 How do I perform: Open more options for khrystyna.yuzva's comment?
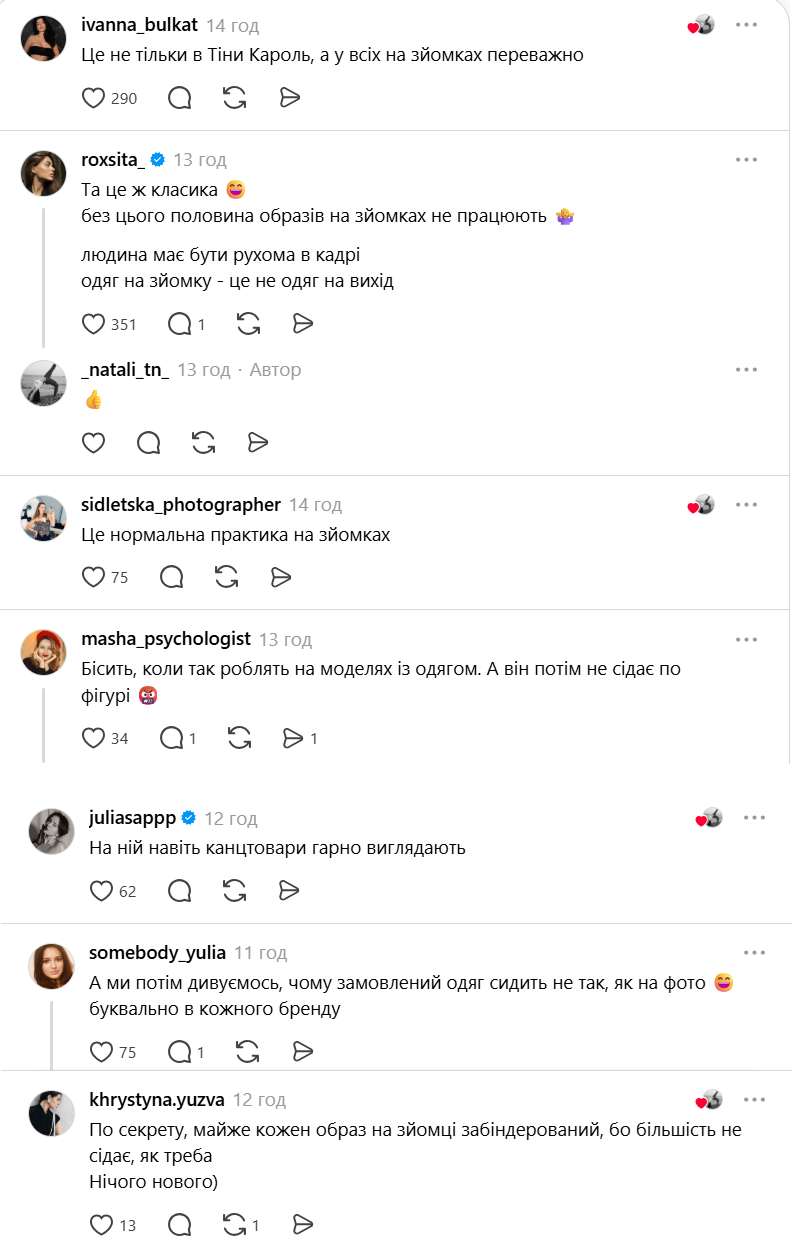click(754, 1100)
